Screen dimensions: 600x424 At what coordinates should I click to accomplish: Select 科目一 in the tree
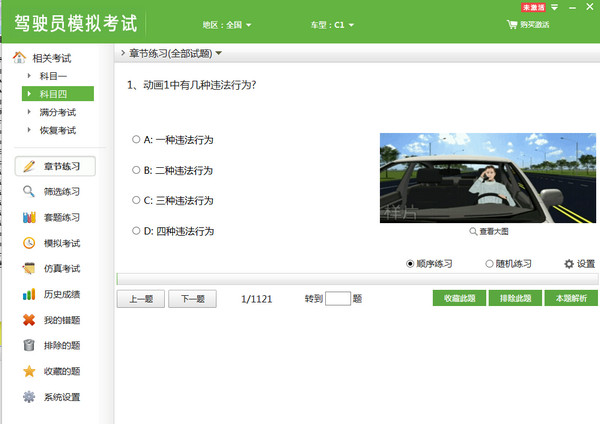click(x=53, y=76)
